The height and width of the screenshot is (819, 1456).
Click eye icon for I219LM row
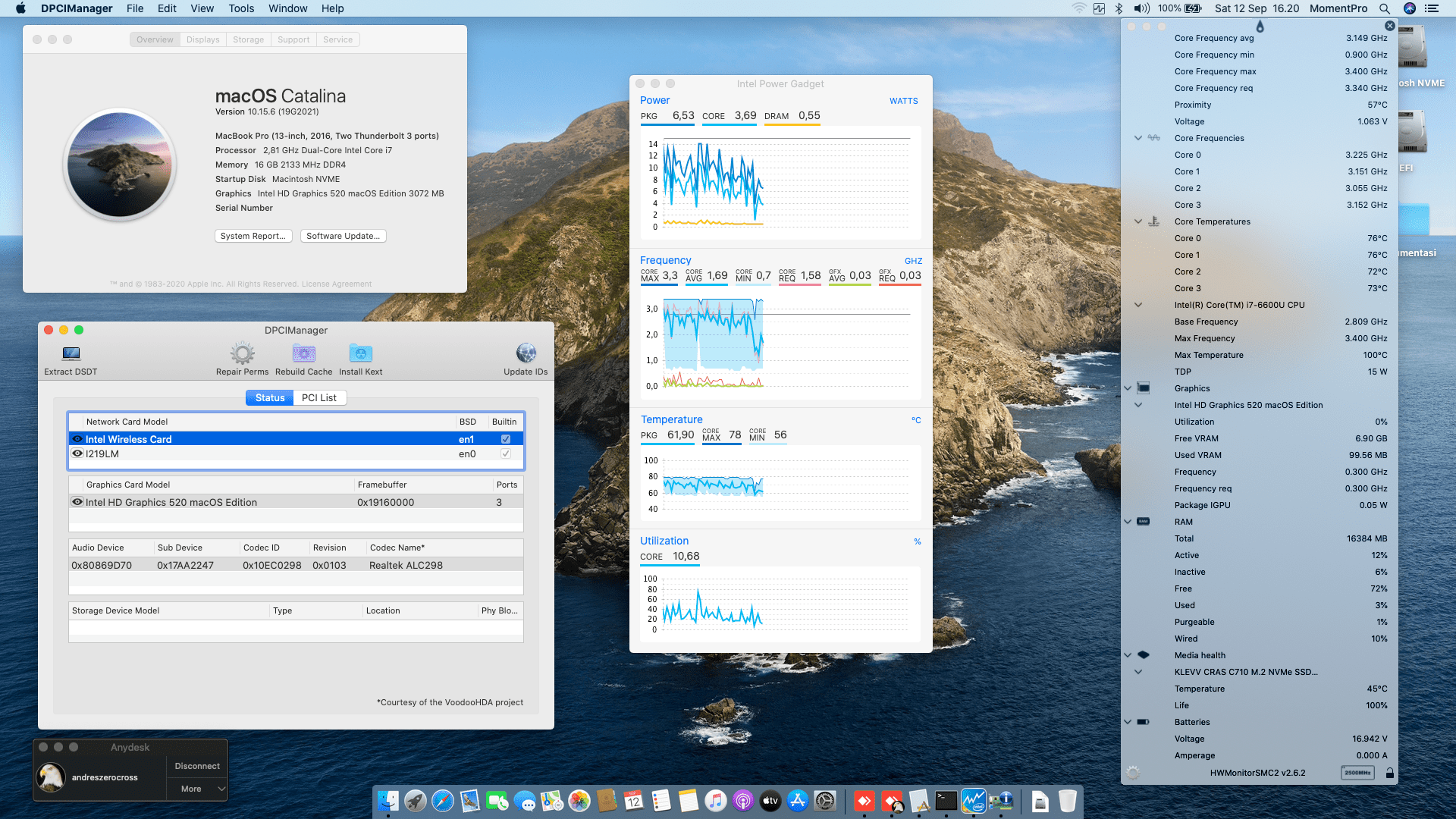coord(77,453)
